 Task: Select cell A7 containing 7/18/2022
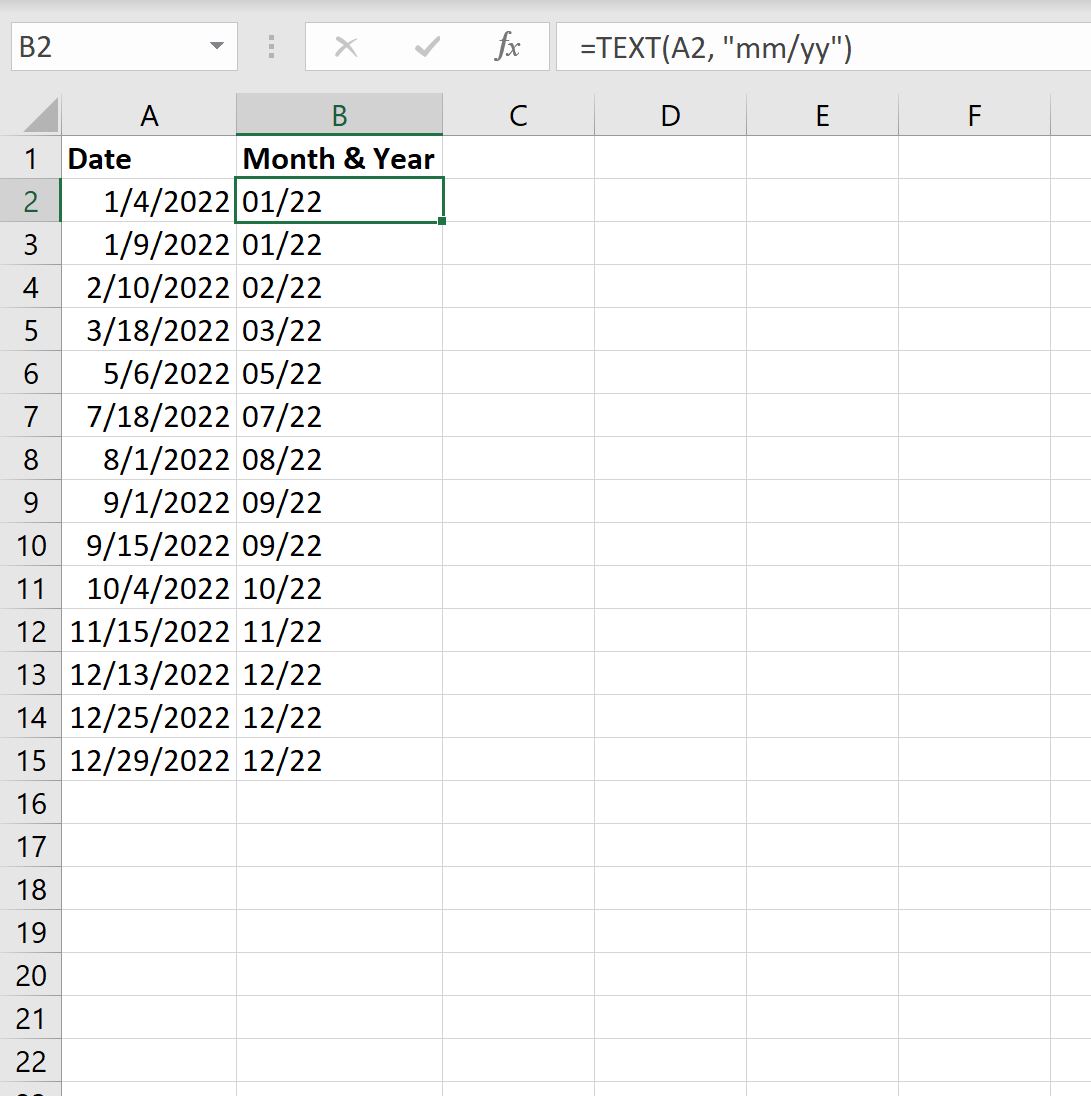pos(149,416)
